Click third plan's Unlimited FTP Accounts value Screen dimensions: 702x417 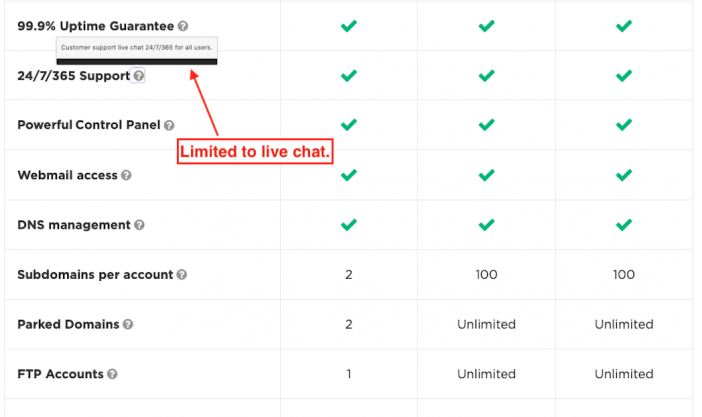[624, 374]
